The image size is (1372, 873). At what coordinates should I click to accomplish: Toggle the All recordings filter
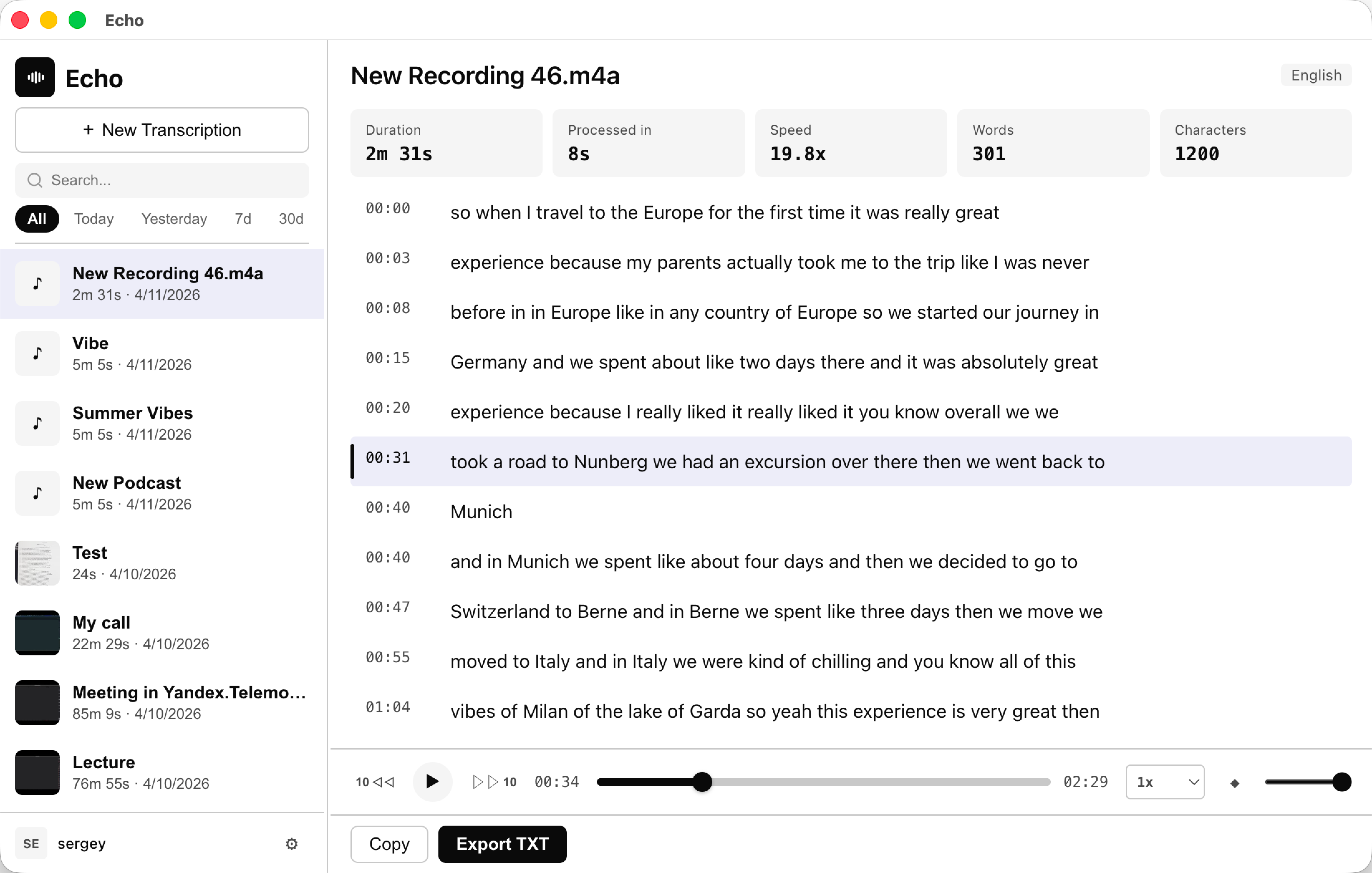tap(37, 219)
